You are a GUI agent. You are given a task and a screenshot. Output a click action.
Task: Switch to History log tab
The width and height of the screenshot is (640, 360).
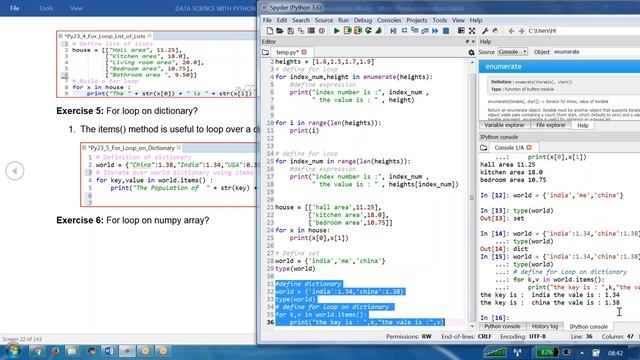[544, 327]
